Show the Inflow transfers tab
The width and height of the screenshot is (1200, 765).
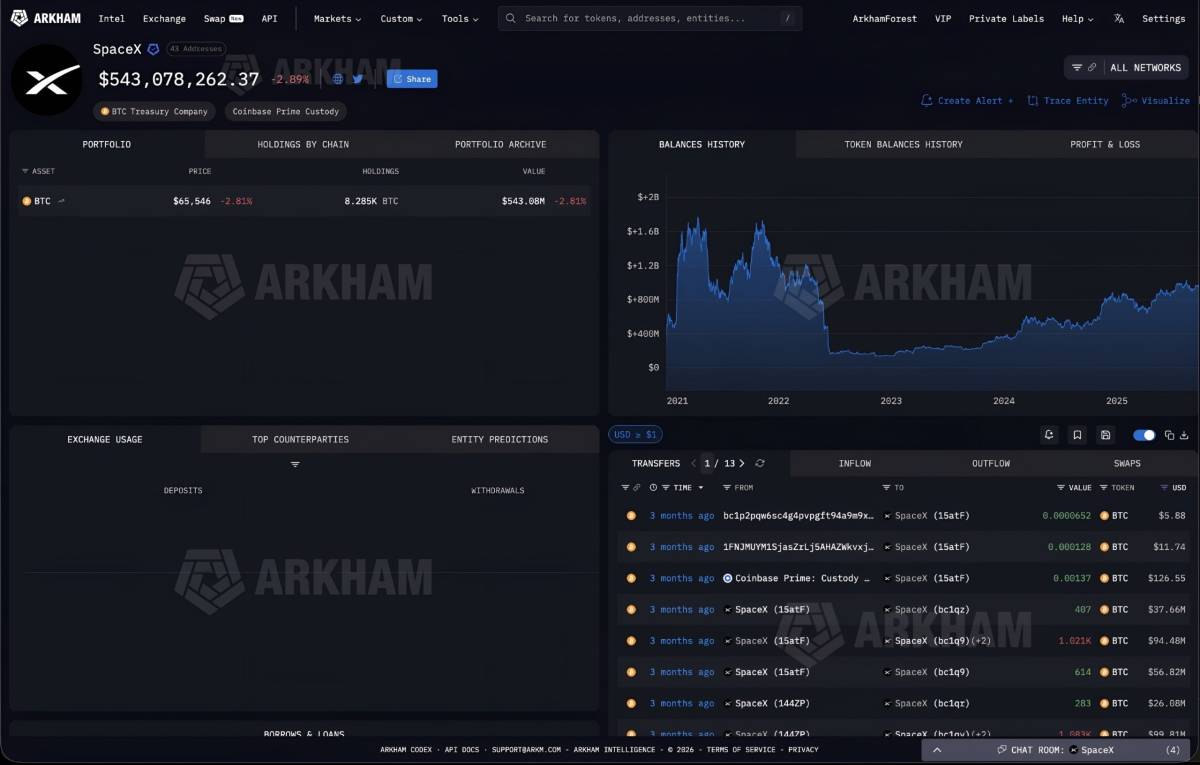pyautogui.click(x=855, y=463)
